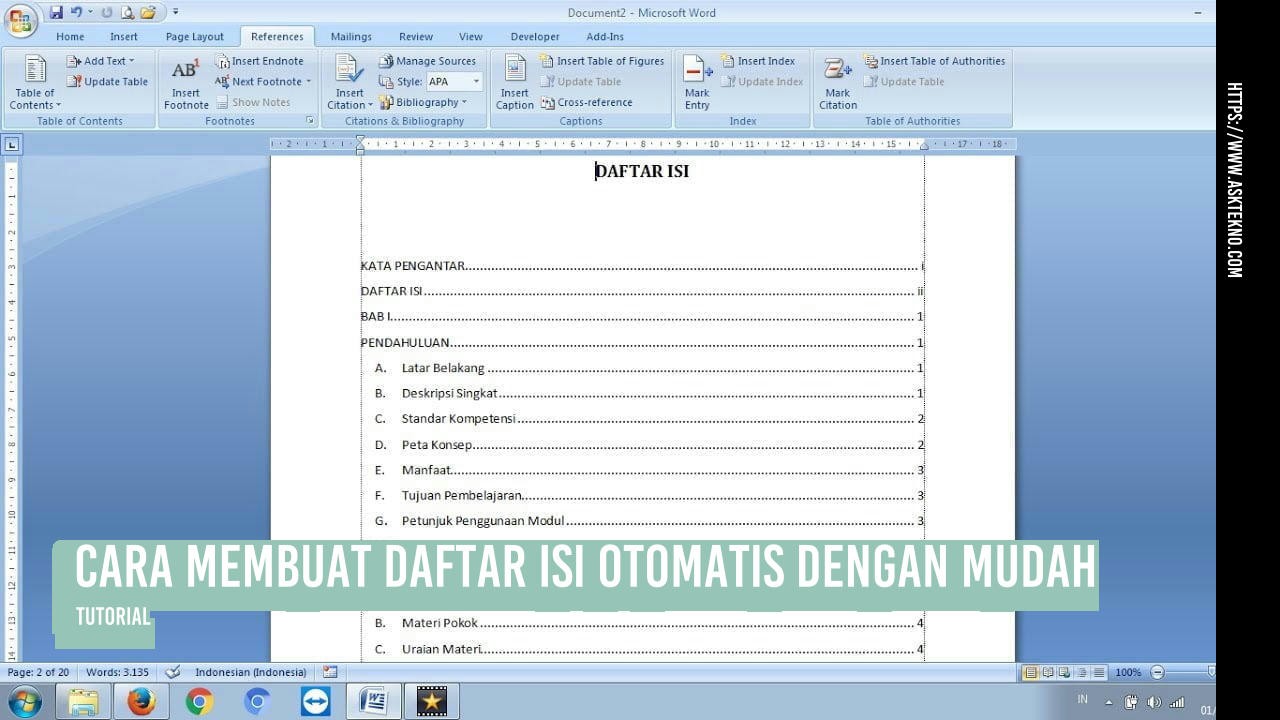The height and width of the screenshot is (720, 1280).
Task: Click the Mark Citation button
Action: 838,82
